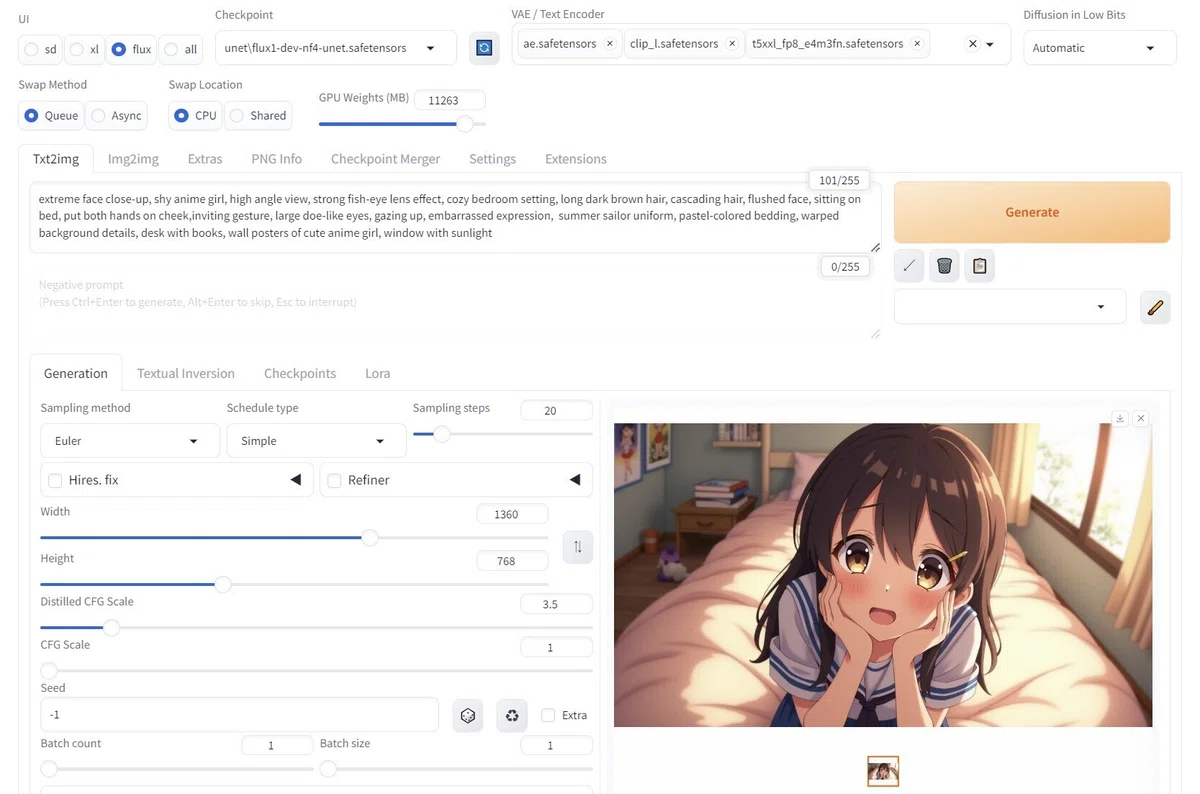This screenshot has width=1200, height=794.
Task: Select the output image thumbnail below preview
Action: tap(883, 771)
